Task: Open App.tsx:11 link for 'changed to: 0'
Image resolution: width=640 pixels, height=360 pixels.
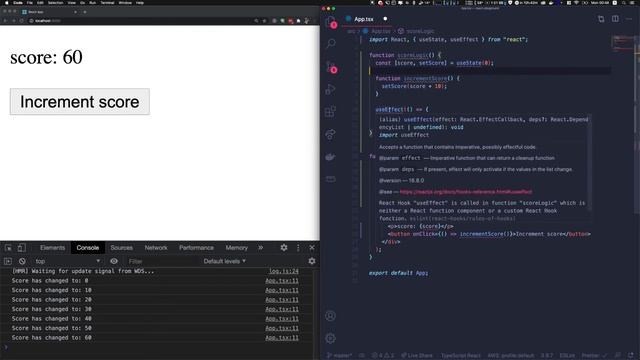Action: coord(282,280)
